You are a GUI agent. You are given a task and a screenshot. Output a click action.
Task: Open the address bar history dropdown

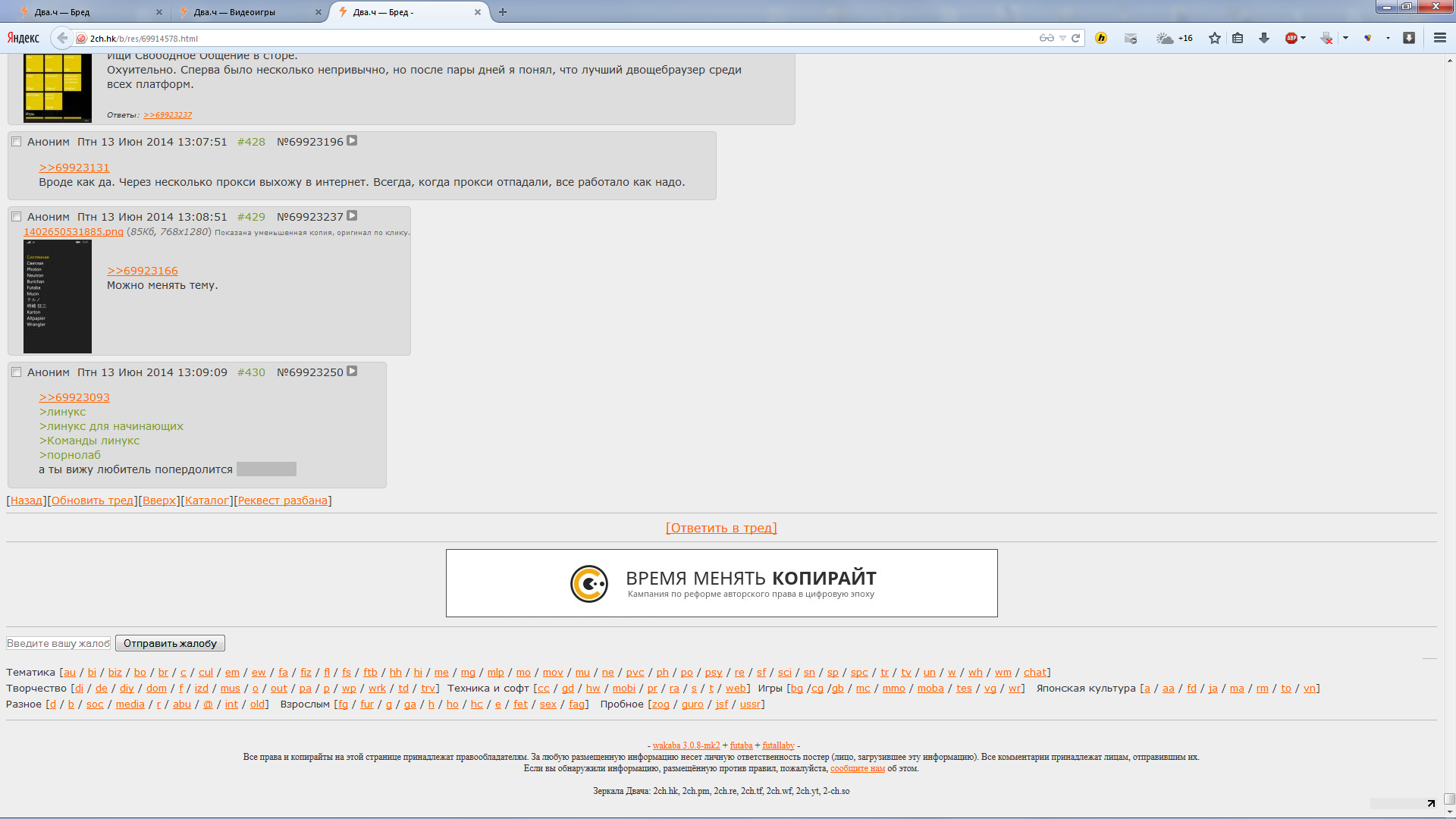1062,38
